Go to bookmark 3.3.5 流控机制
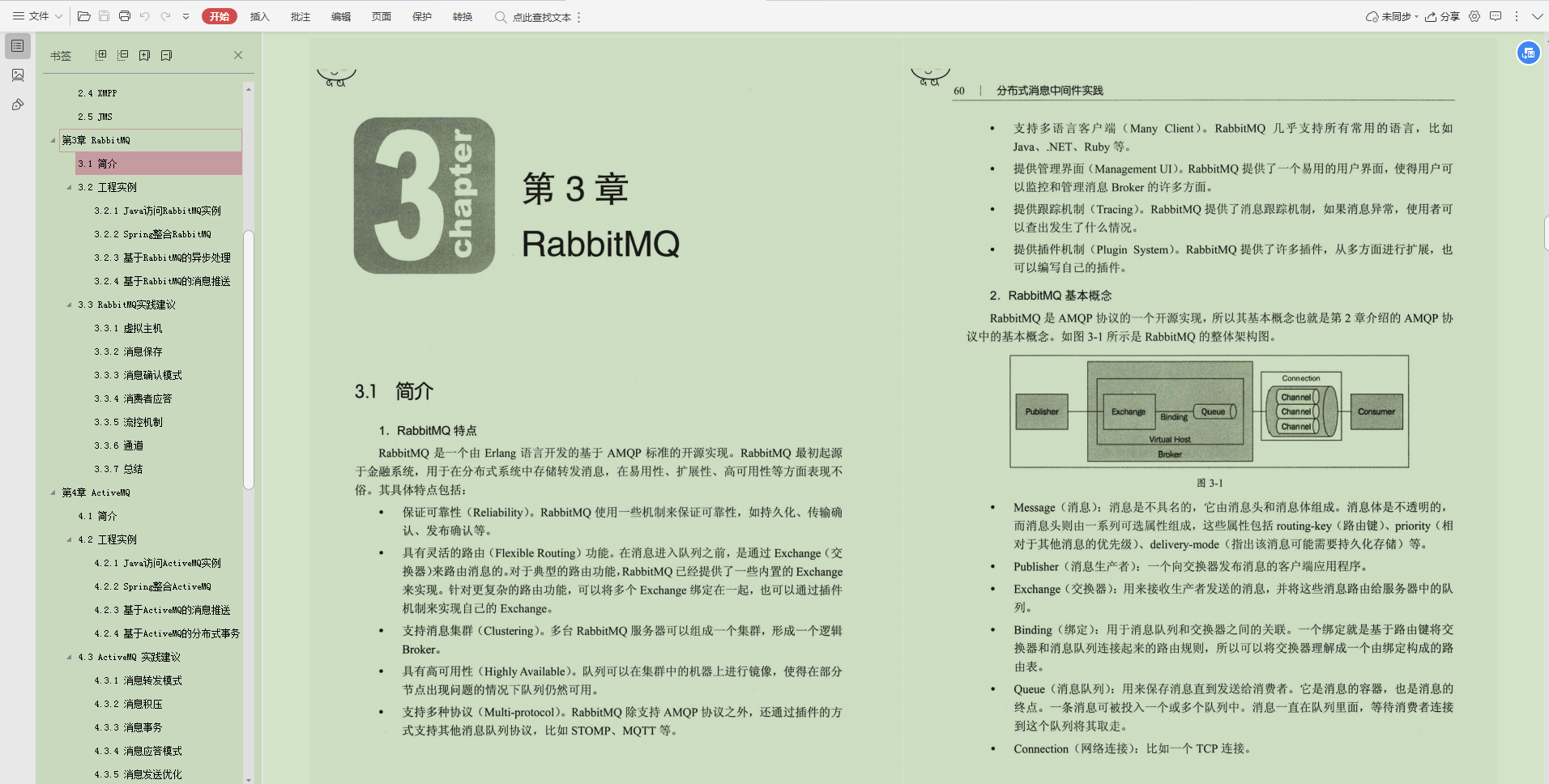The height and width of the screenshot is (784, 1549). [128, 422]
